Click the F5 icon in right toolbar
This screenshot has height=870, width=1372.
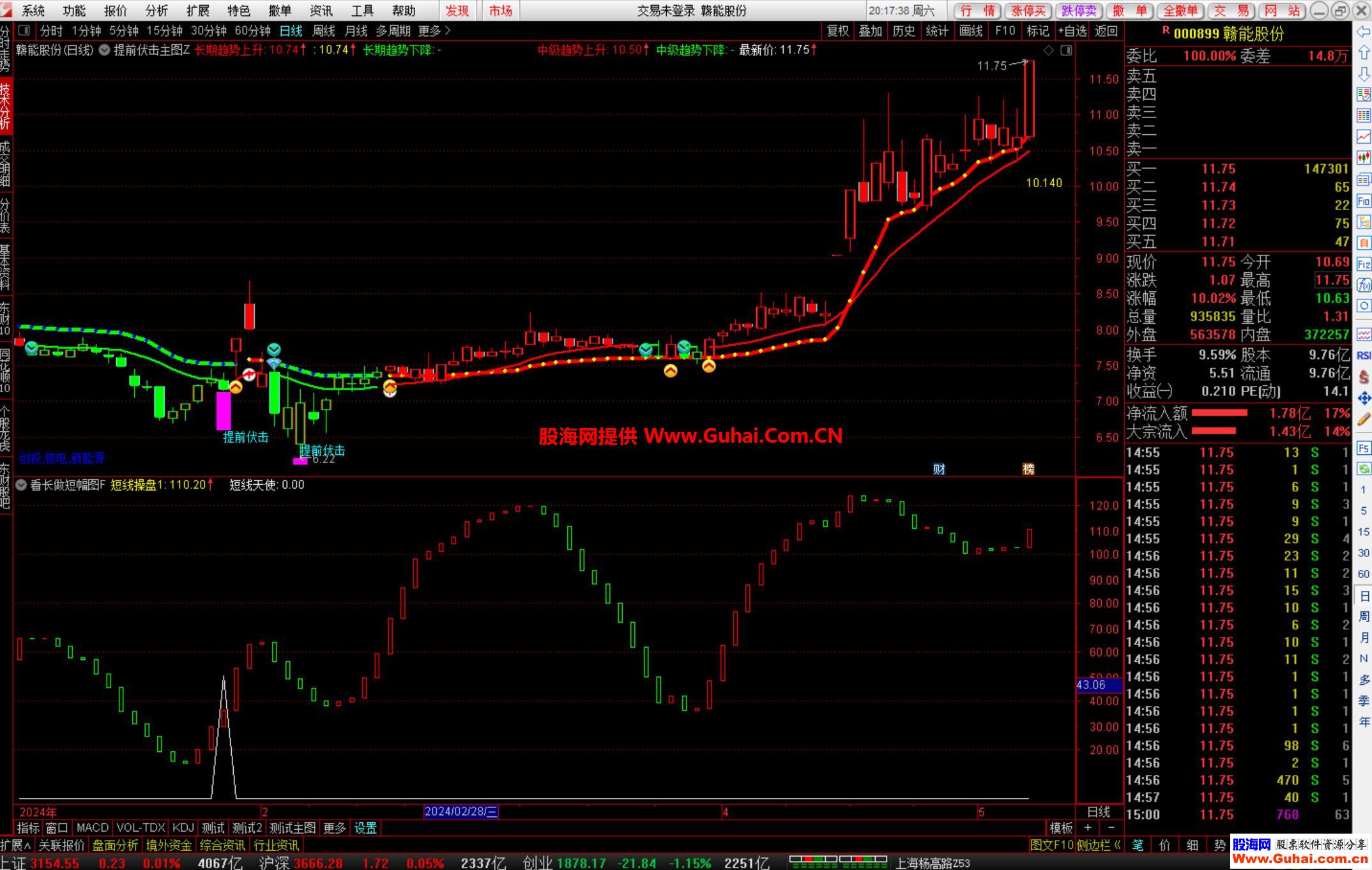click(x=1364, y=448)
